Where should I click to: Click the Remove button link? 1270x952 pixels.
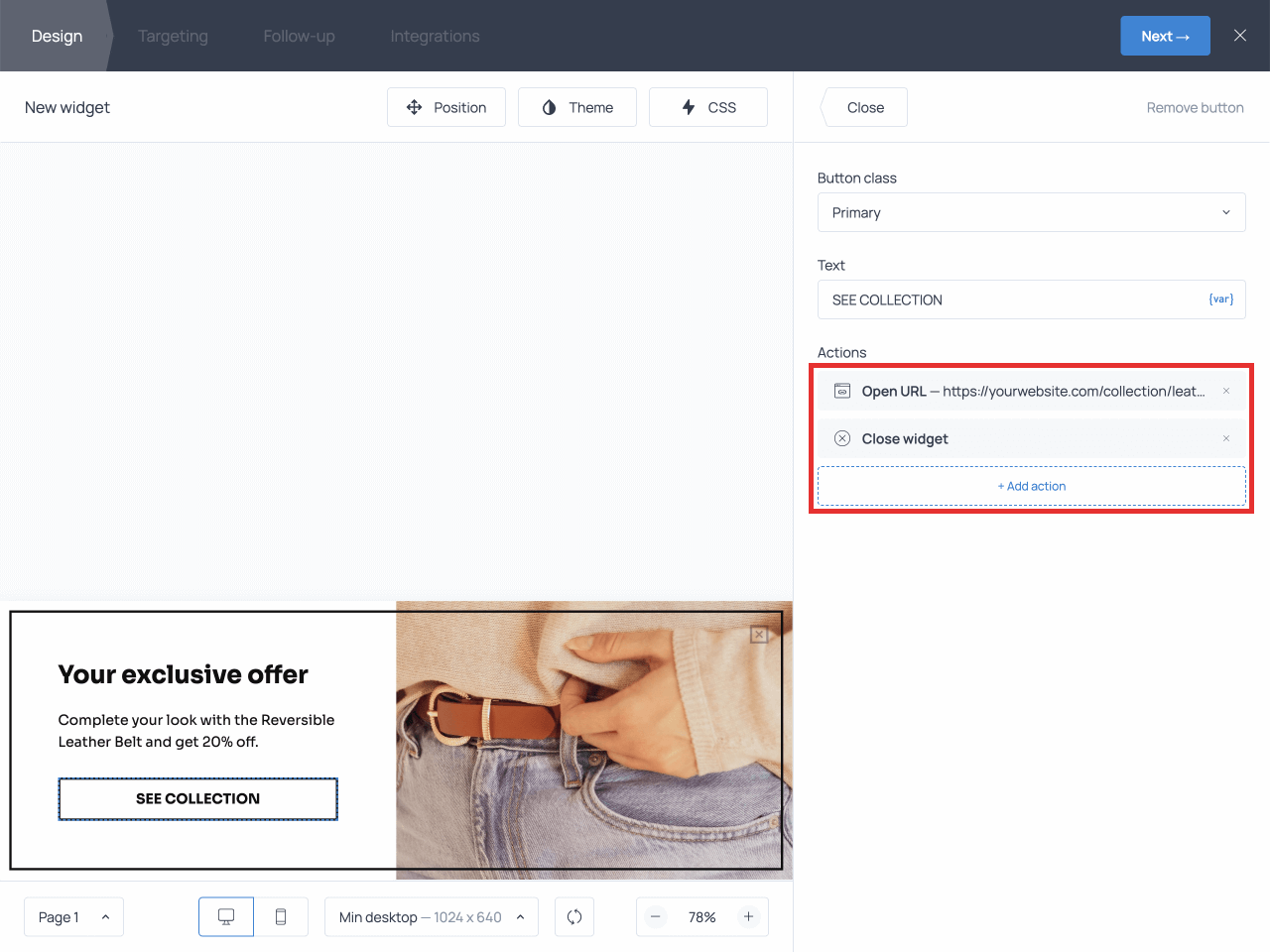coord(1195,107)
